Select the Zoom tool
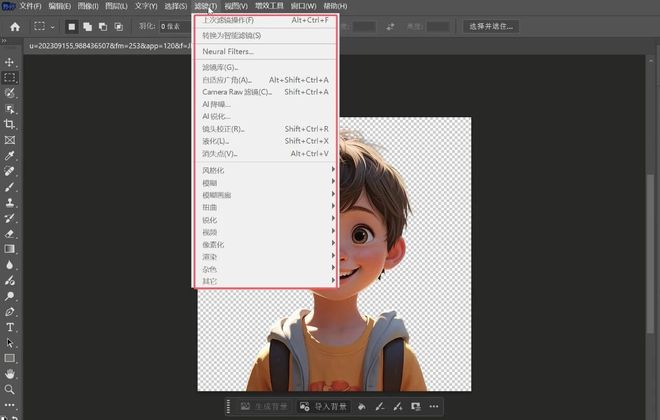Screen dimensions: 660x420 coord(9,389)
